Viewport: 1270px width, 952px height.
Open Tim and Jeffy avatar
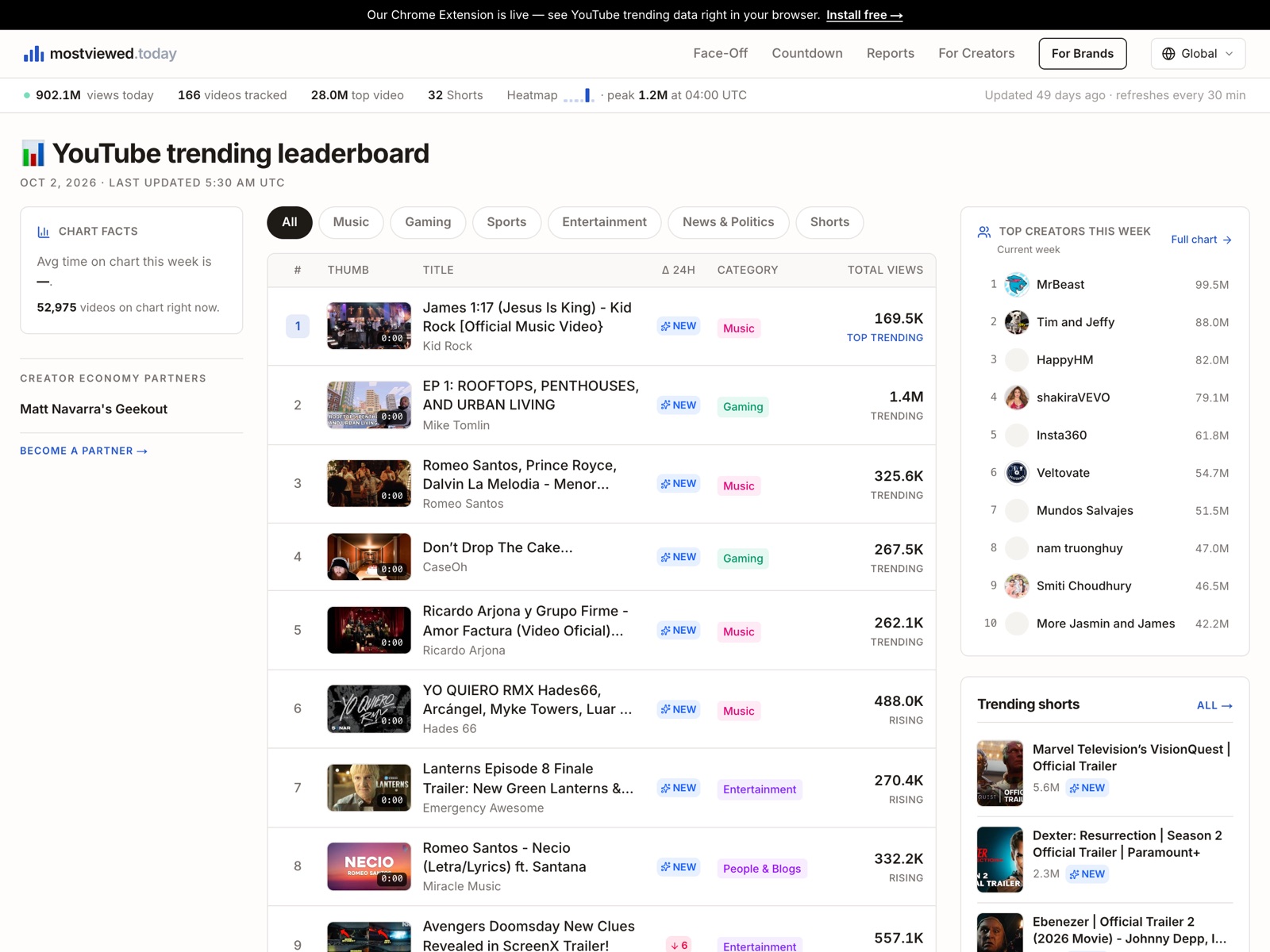click(x=1017, y=322)
